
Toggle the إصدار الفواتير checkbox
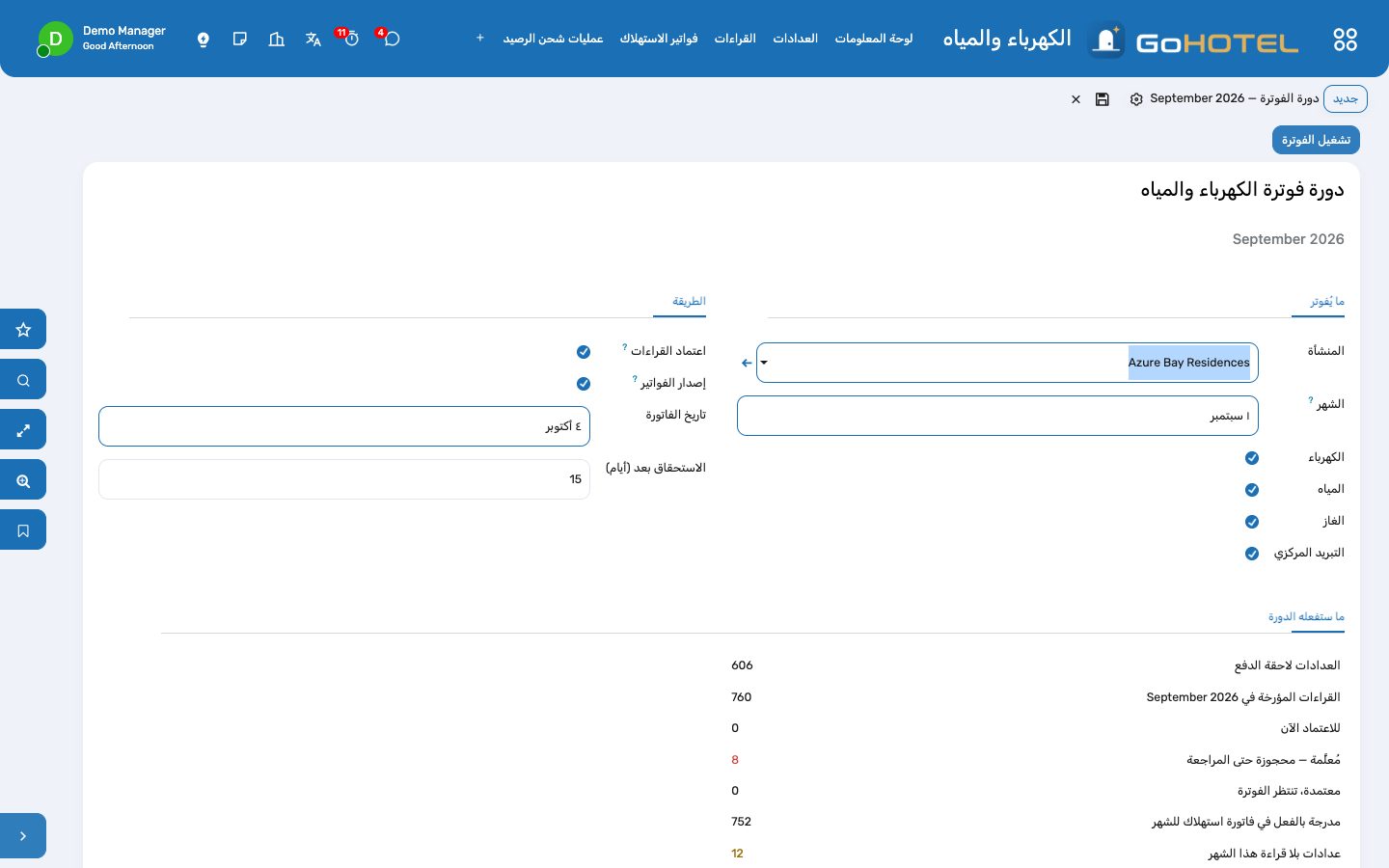(x=584, y=384)
